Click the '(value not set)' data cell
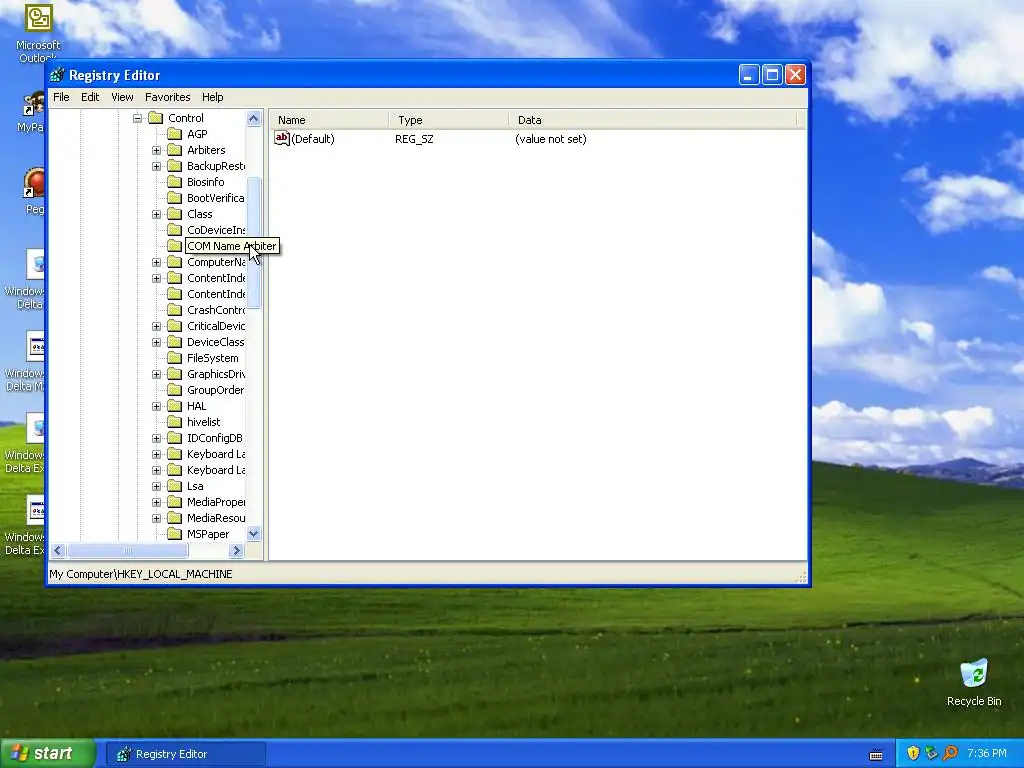 [x=551, y=139]
